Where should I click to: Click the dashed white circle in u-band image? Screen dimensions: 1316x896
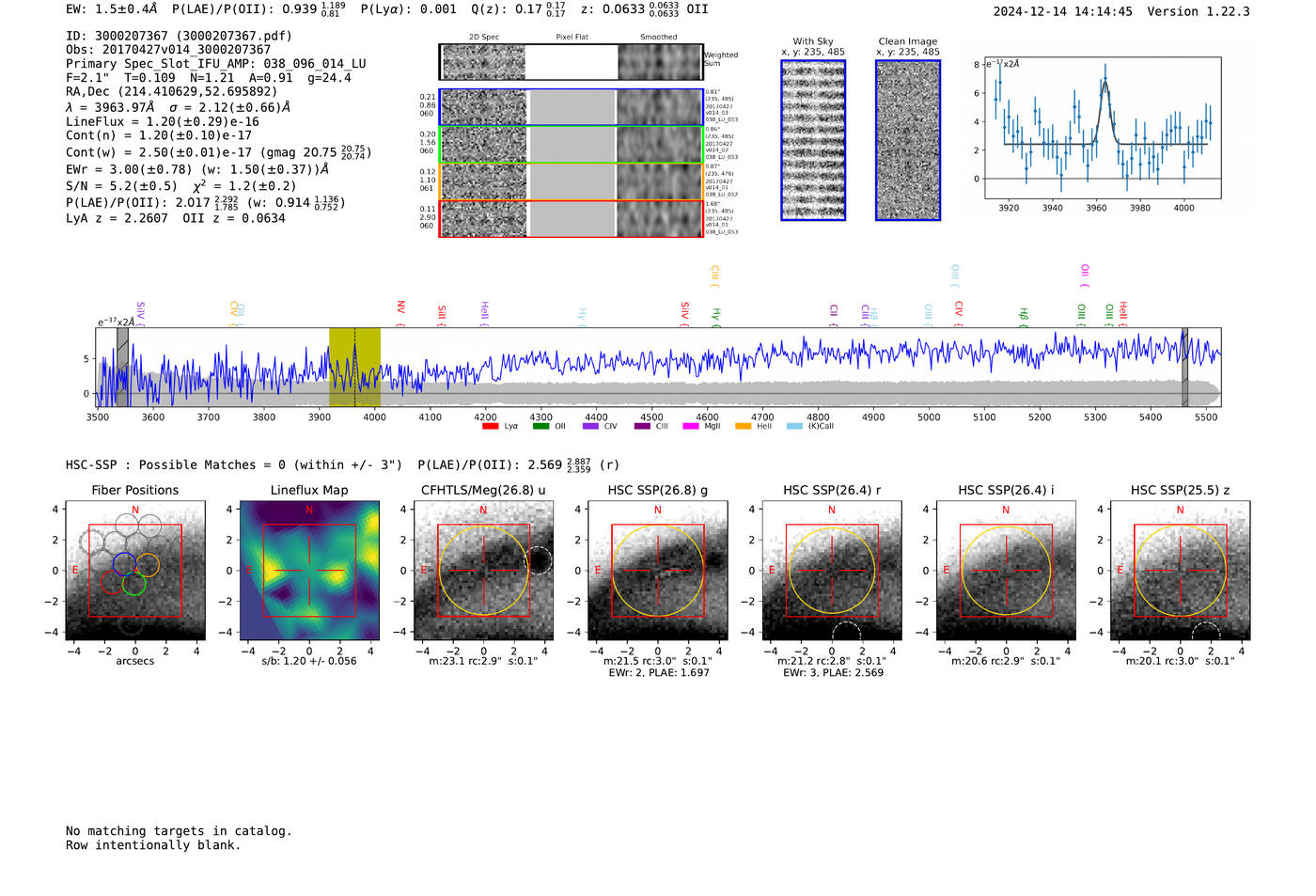(x=539, y=561)
